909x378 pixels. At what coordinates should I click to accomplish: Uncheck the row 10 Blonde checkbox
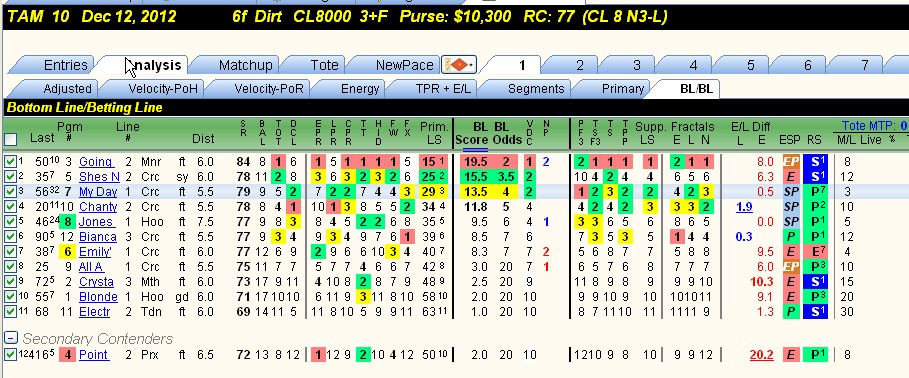click(x=10, y=297)
